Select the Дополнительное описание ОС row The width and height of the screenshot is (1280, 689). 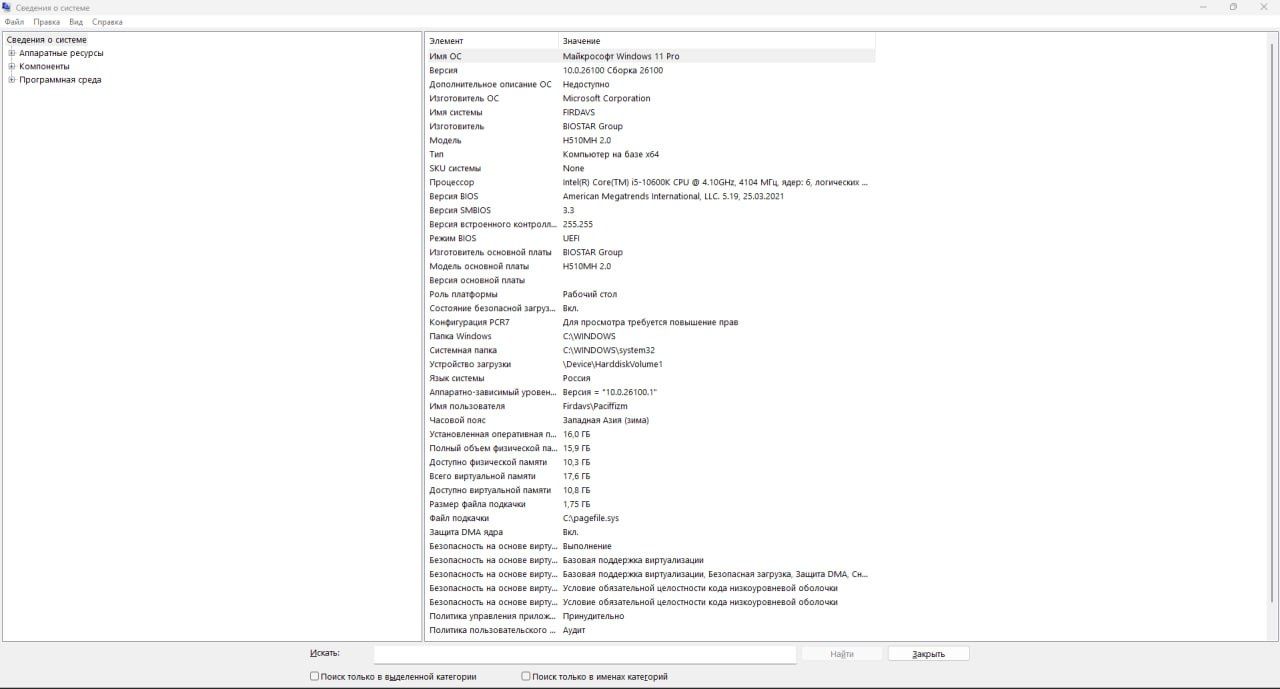point(650,84)
